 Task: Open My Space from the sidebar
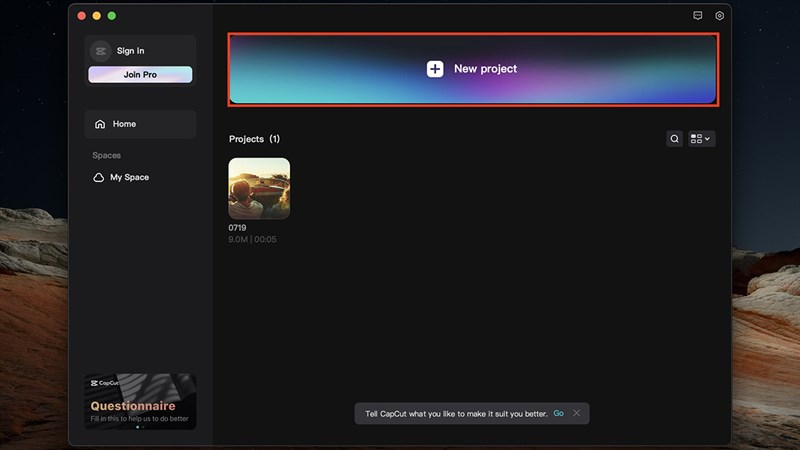129,177
